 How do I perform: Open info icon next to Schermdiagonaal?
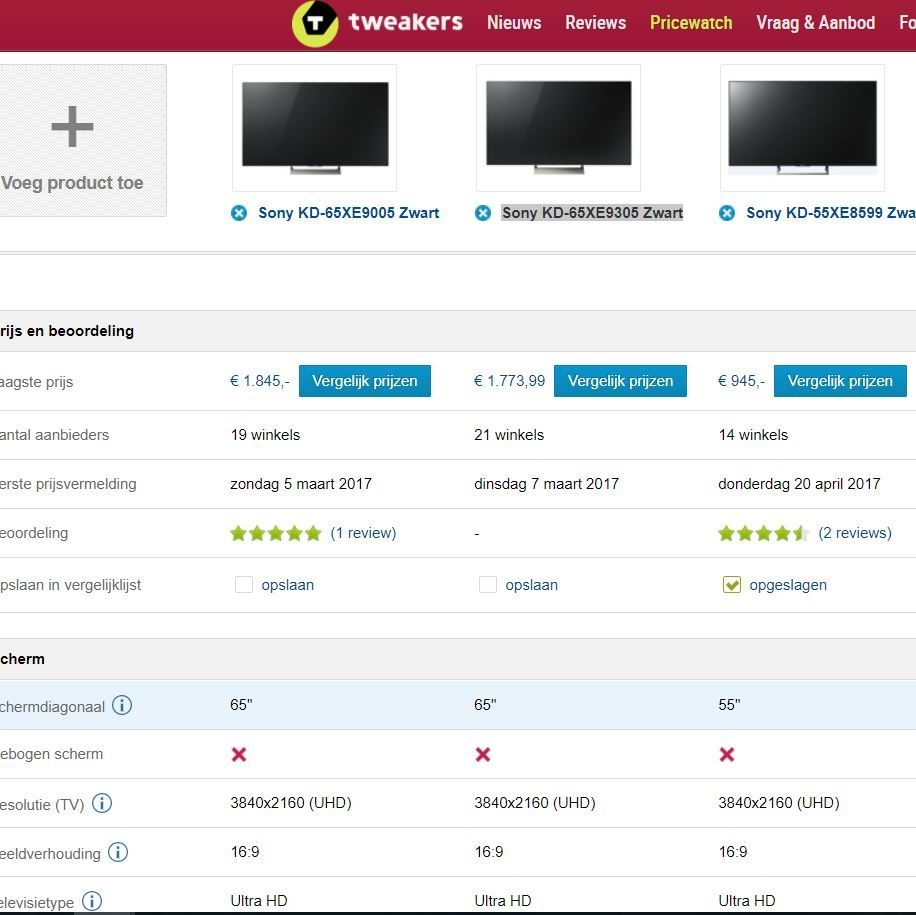(122, 705)
